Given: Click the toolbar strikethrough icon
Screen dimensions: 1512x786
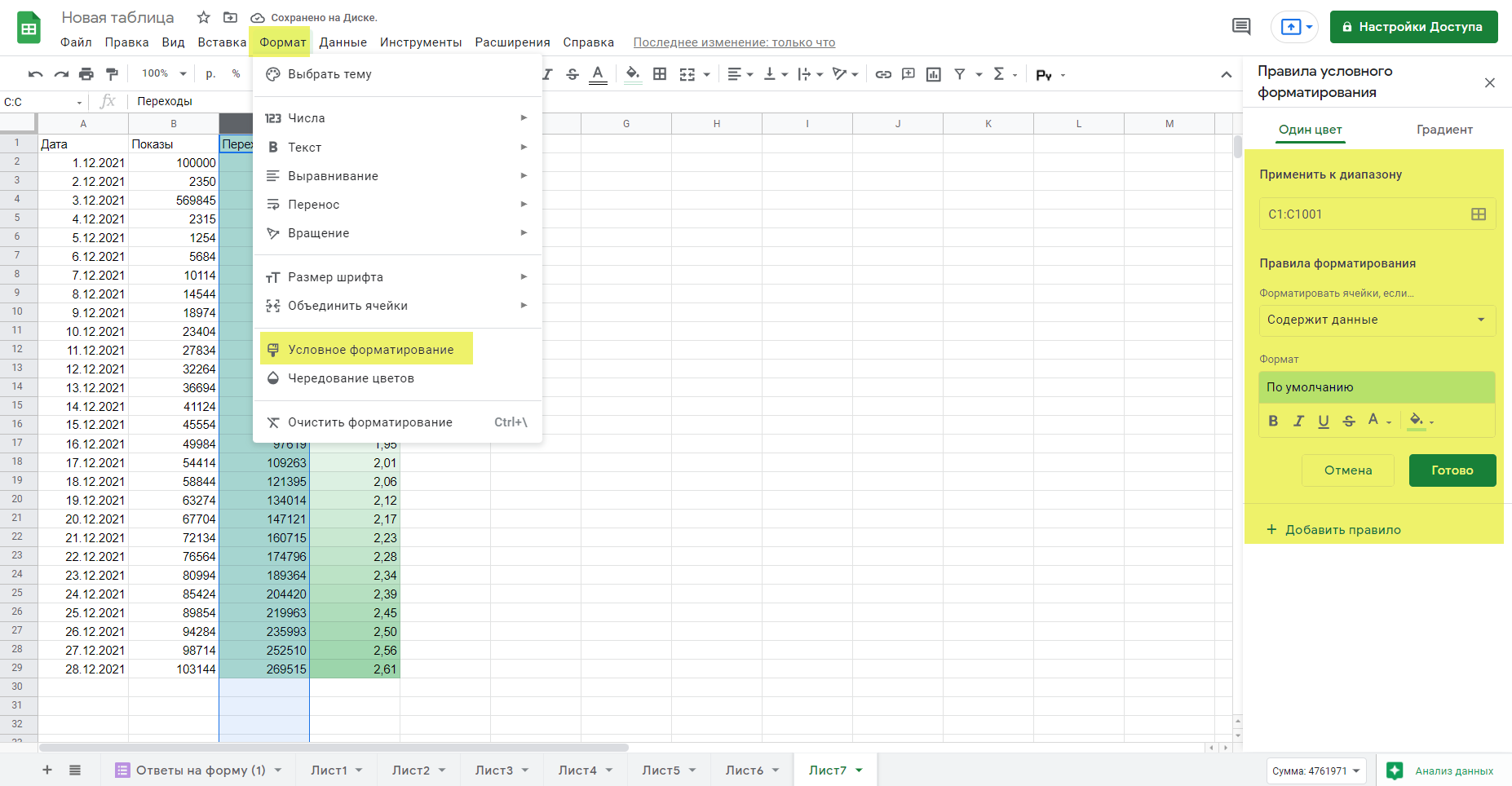Looking at the screenshot, I should (573, 74).
